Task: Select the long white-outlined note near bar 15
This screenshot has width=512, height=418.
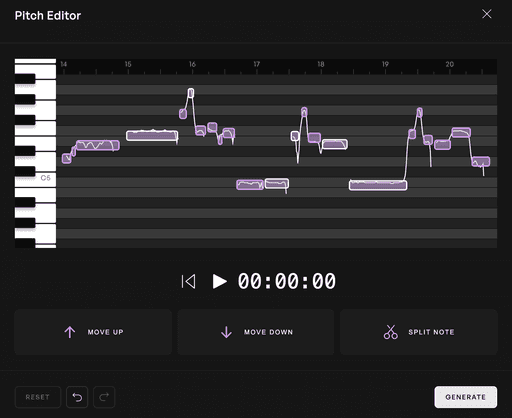Action: (x=152, y=135)
